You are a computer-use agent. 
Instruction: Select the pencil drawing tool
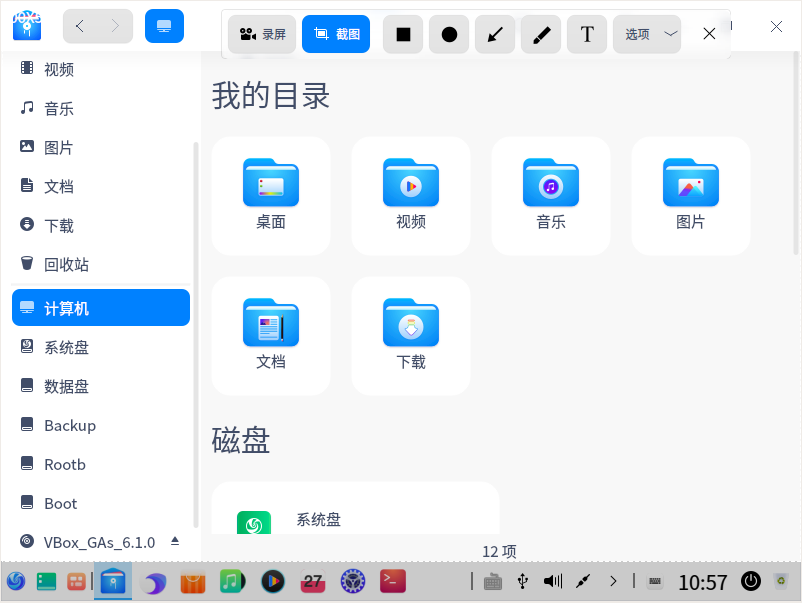(x=541, y=34)
